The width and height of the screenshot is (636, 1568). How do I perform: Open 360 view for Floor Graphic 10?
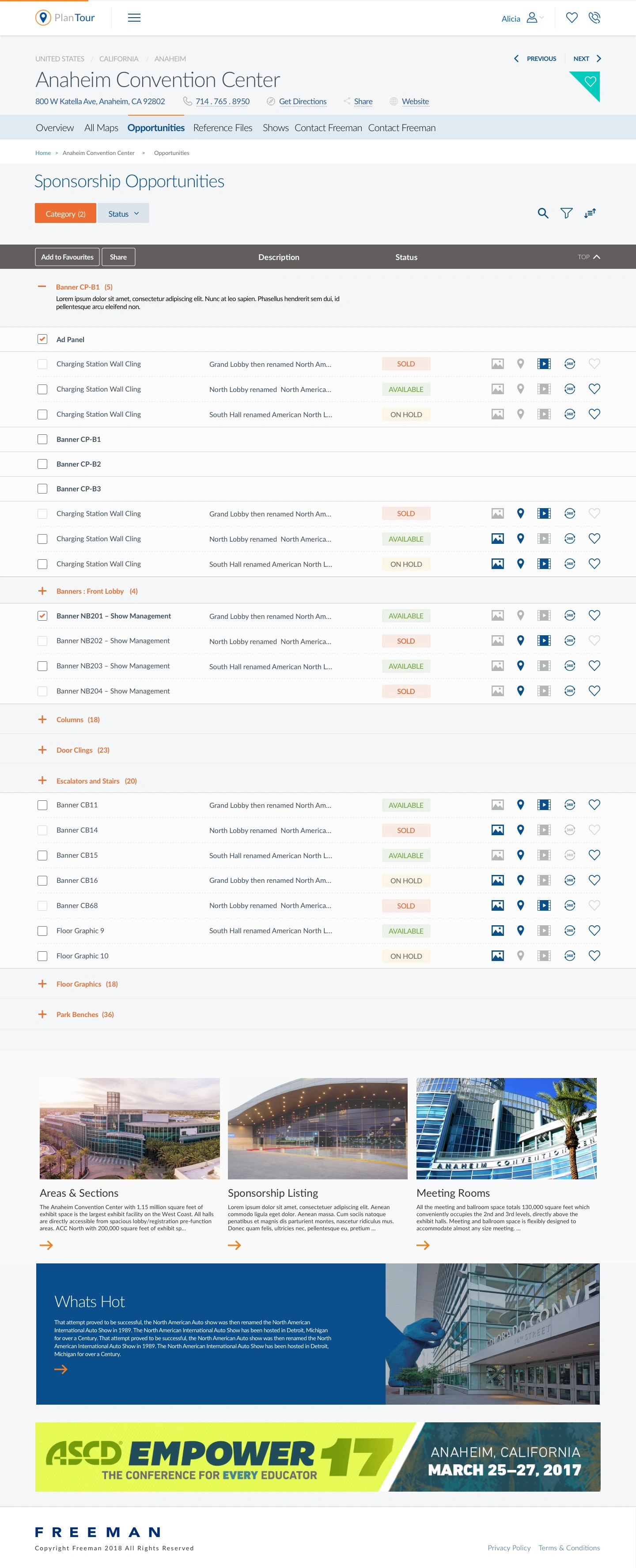click(x=570, y=956)
